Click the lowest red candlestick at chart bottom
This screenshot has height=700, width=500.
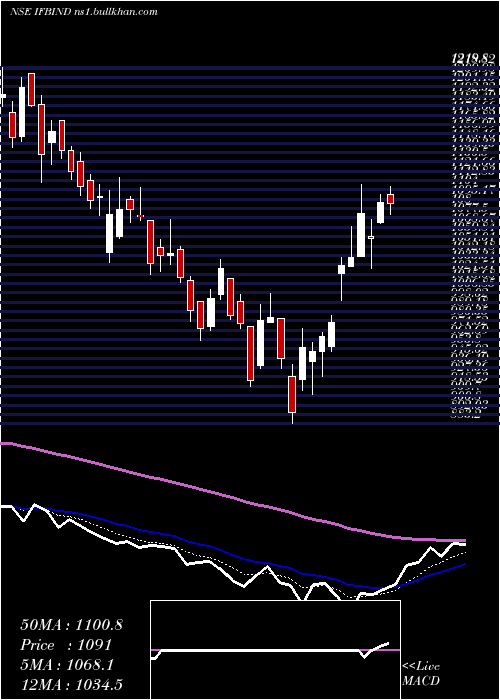(292, 395)
